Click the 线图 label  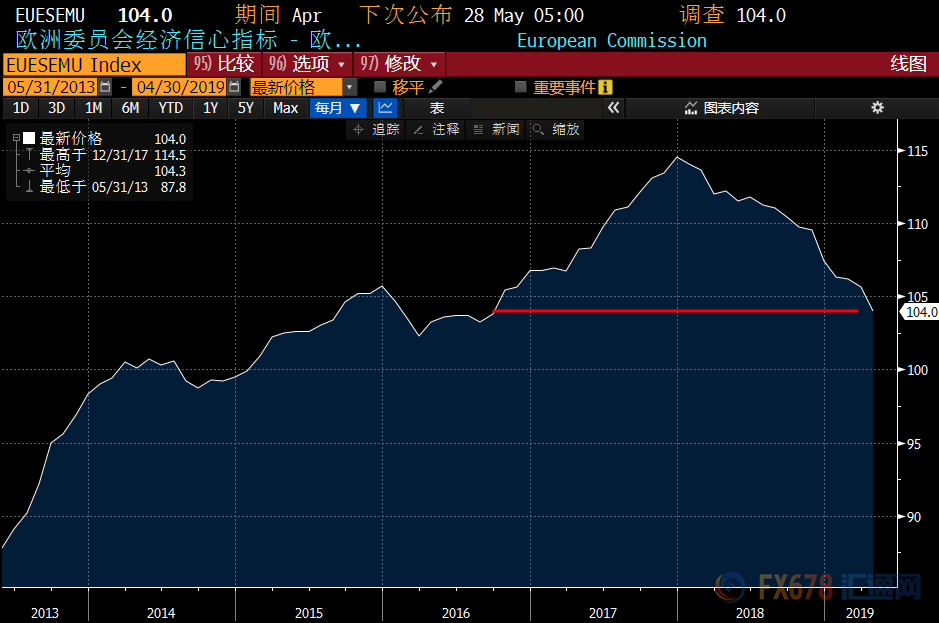(x=908, y=63)
